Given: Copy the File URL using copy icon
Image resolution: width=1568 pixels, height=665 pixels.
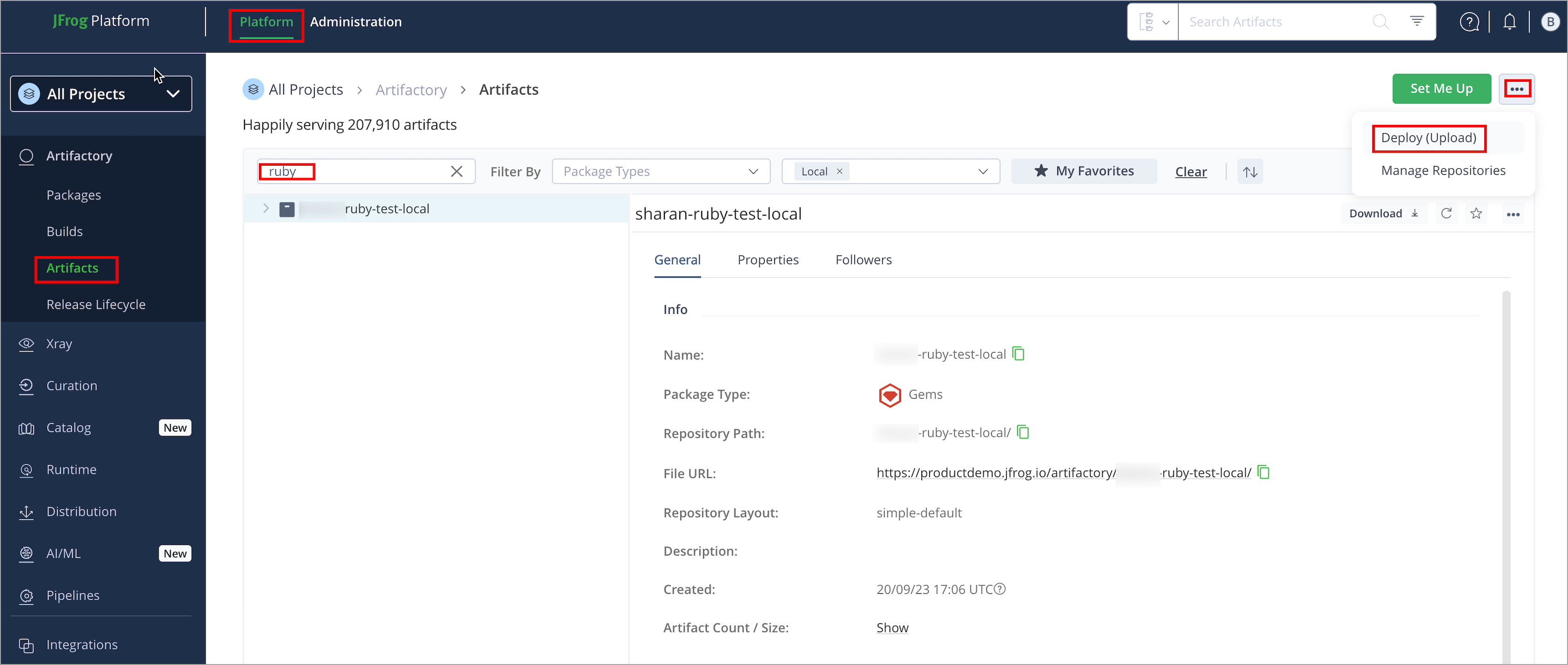Looking at the screenshot, I should [1264, 473].
